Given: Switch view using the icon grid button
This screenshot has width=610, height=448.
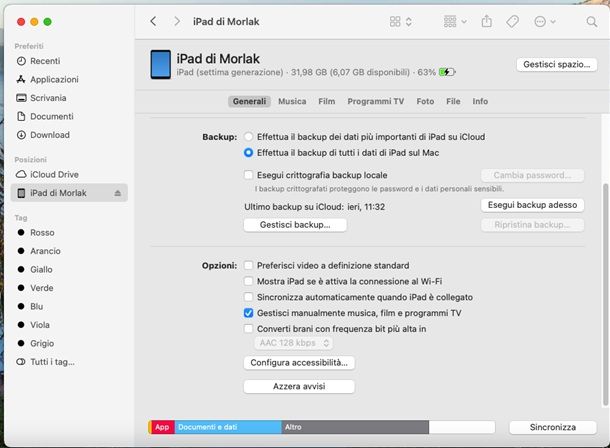Looking at the screenshot, I should (400, 21).
